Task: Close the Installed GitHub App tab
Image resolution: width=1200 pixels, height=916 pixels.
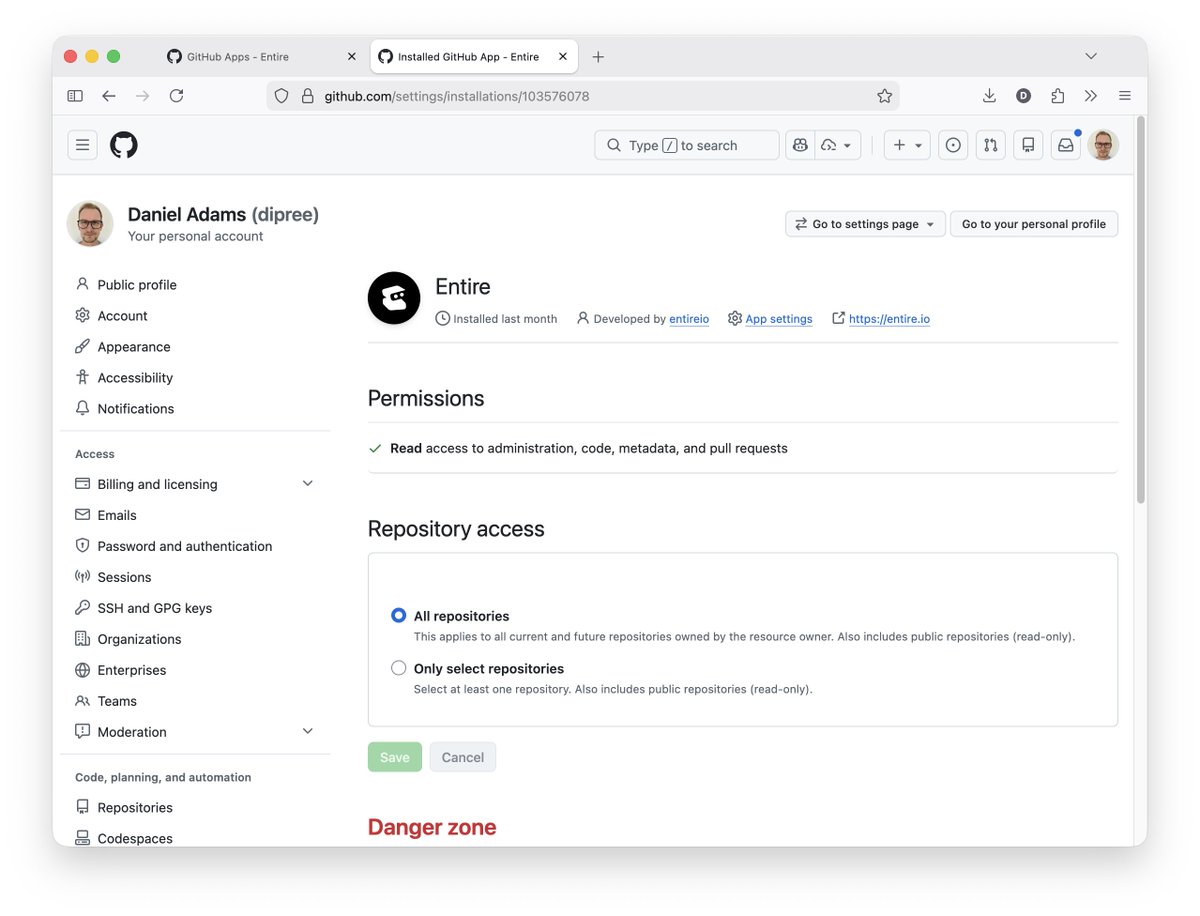Action: [x=563, y=57]
